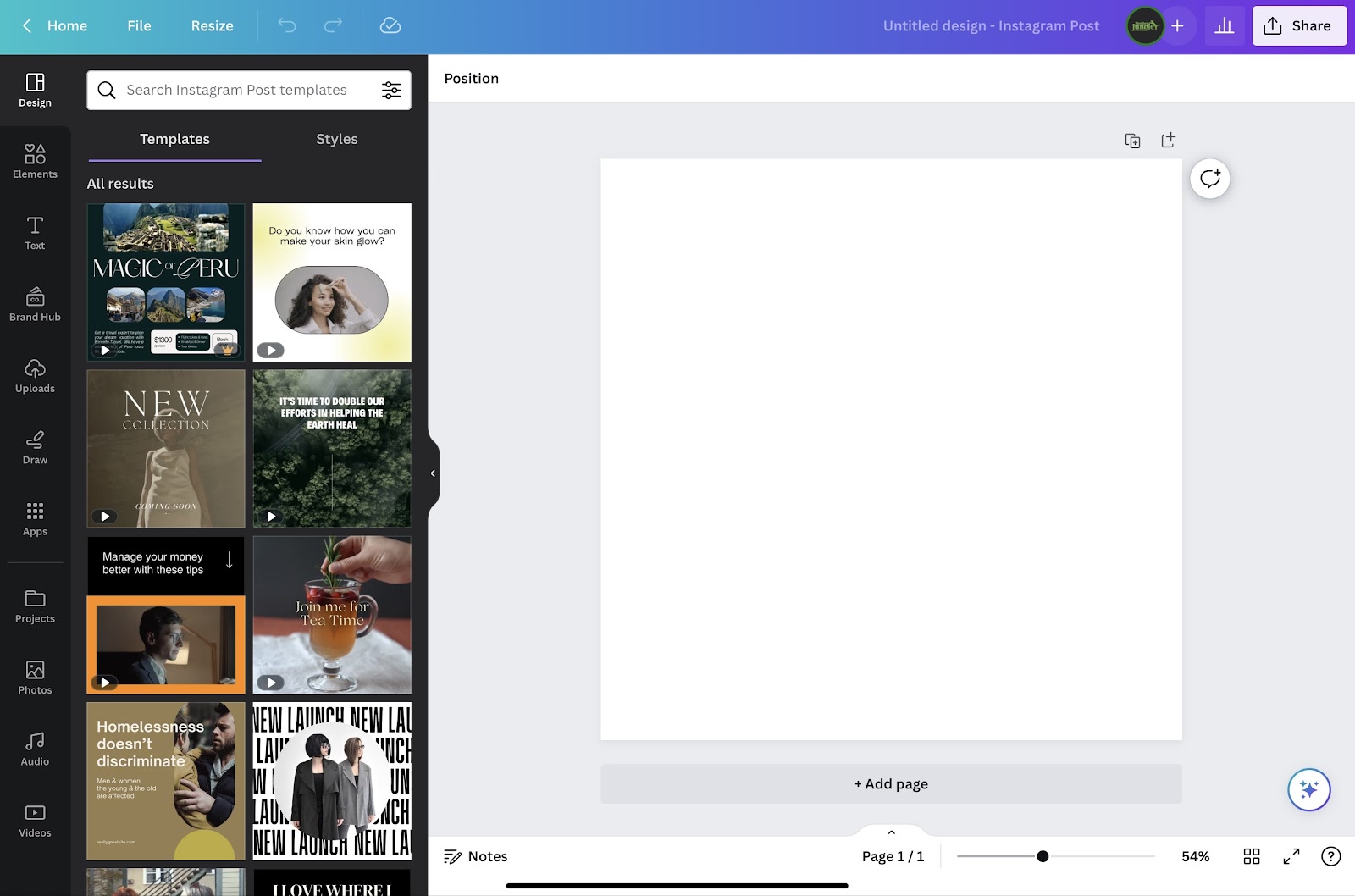Click the All results heading
Viewport: 1355px width, 896px height.
[x=120, y=184]
